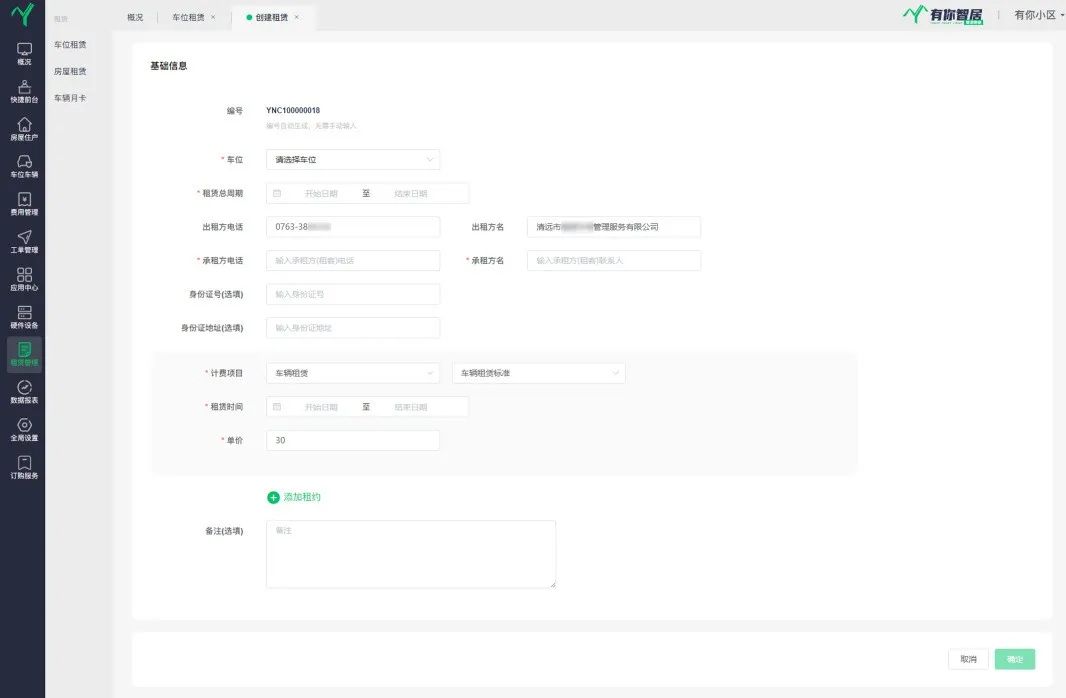Viewport: 1066px width, 698px height.
Task: Close the 创建租赁 tab
Action: coord(297,17)
